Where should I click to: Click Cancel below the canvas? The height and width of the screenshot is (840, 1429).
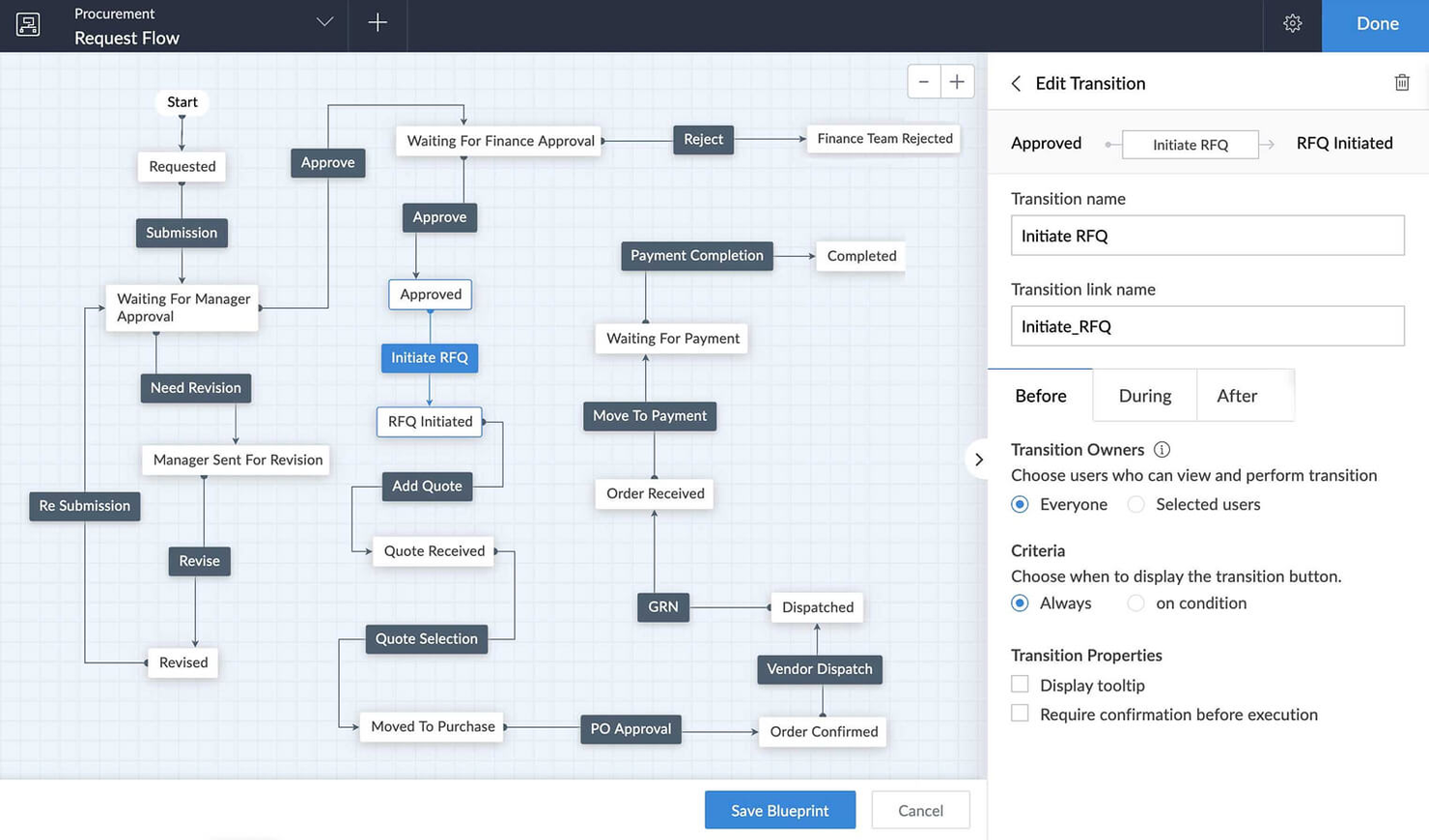(919, 809)
